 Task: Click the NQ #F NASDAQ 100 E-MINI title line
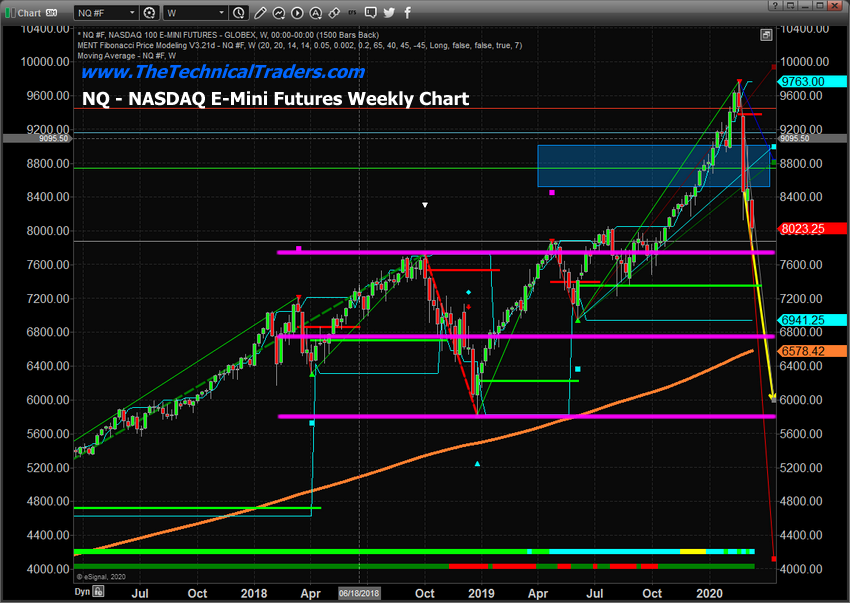(228, 35)
